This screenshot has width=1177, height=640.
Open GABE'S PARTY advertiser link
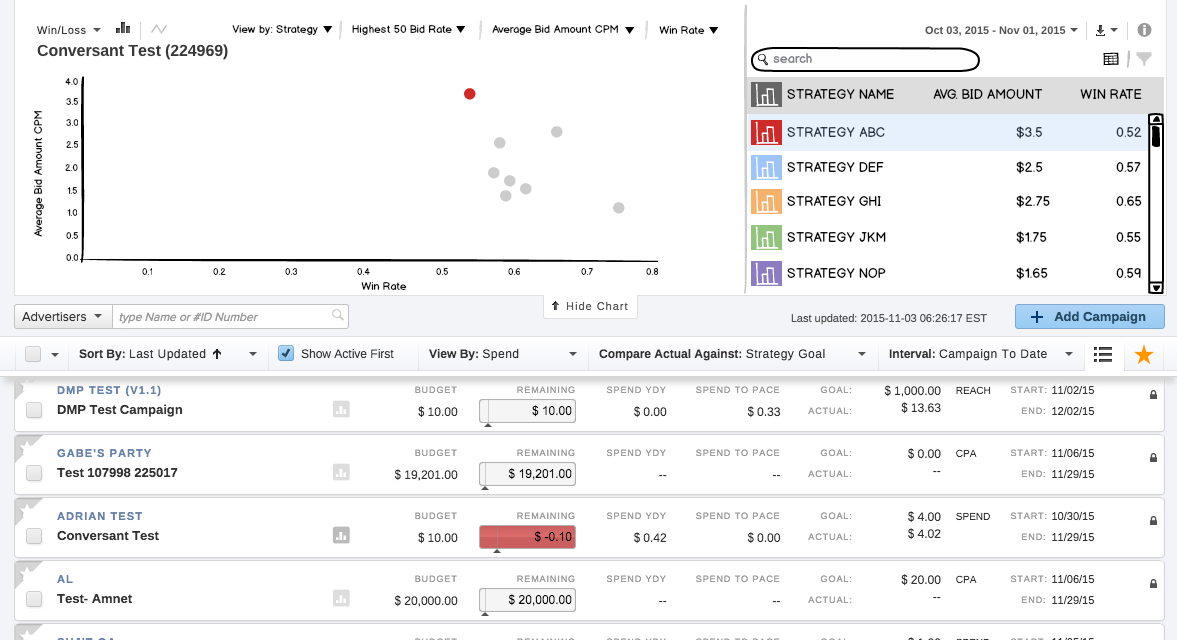pos(104,453)
